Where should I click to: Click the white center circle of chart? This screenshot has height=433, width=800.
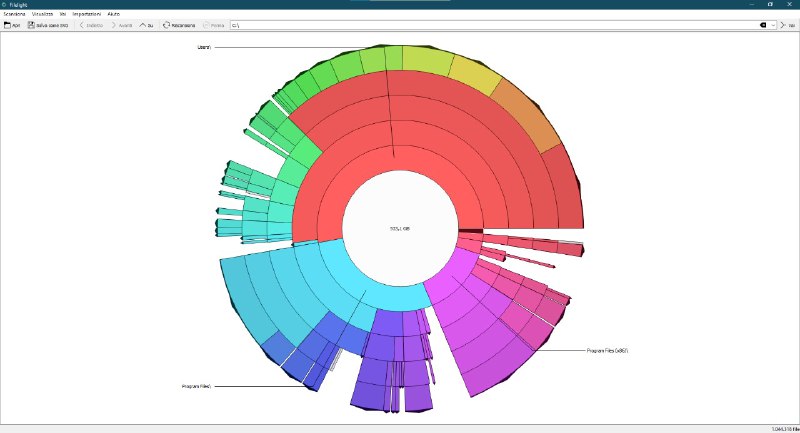(399, 229)
